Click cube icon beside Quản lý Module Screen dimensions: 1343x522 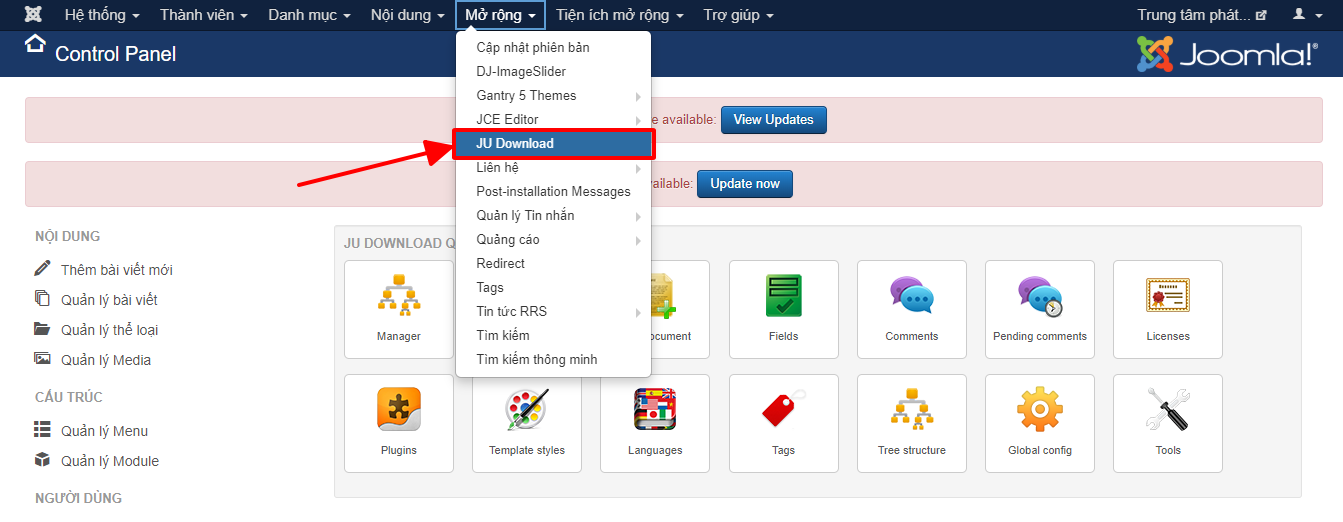click(x=42, y=459)
